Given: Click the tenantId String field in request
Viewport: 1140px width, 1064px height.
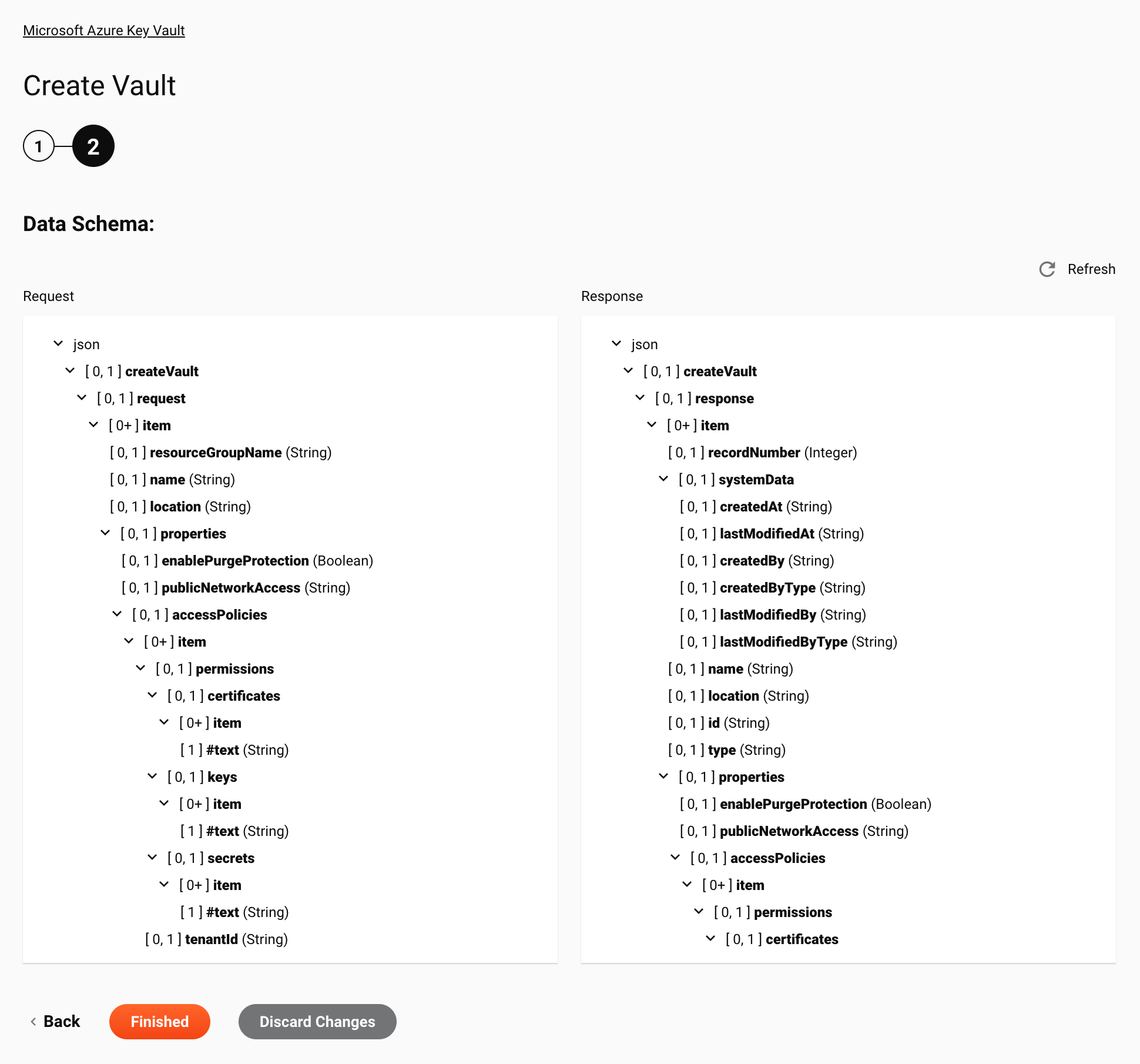Looking at the screenshot, I should point(219,939).
